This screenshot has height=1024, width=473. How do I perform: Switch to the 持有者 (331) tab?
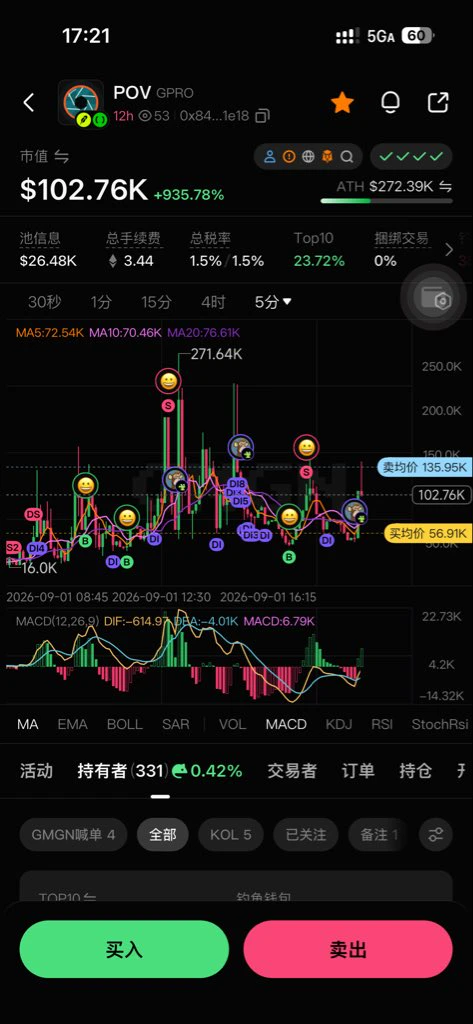pos(123,771)
